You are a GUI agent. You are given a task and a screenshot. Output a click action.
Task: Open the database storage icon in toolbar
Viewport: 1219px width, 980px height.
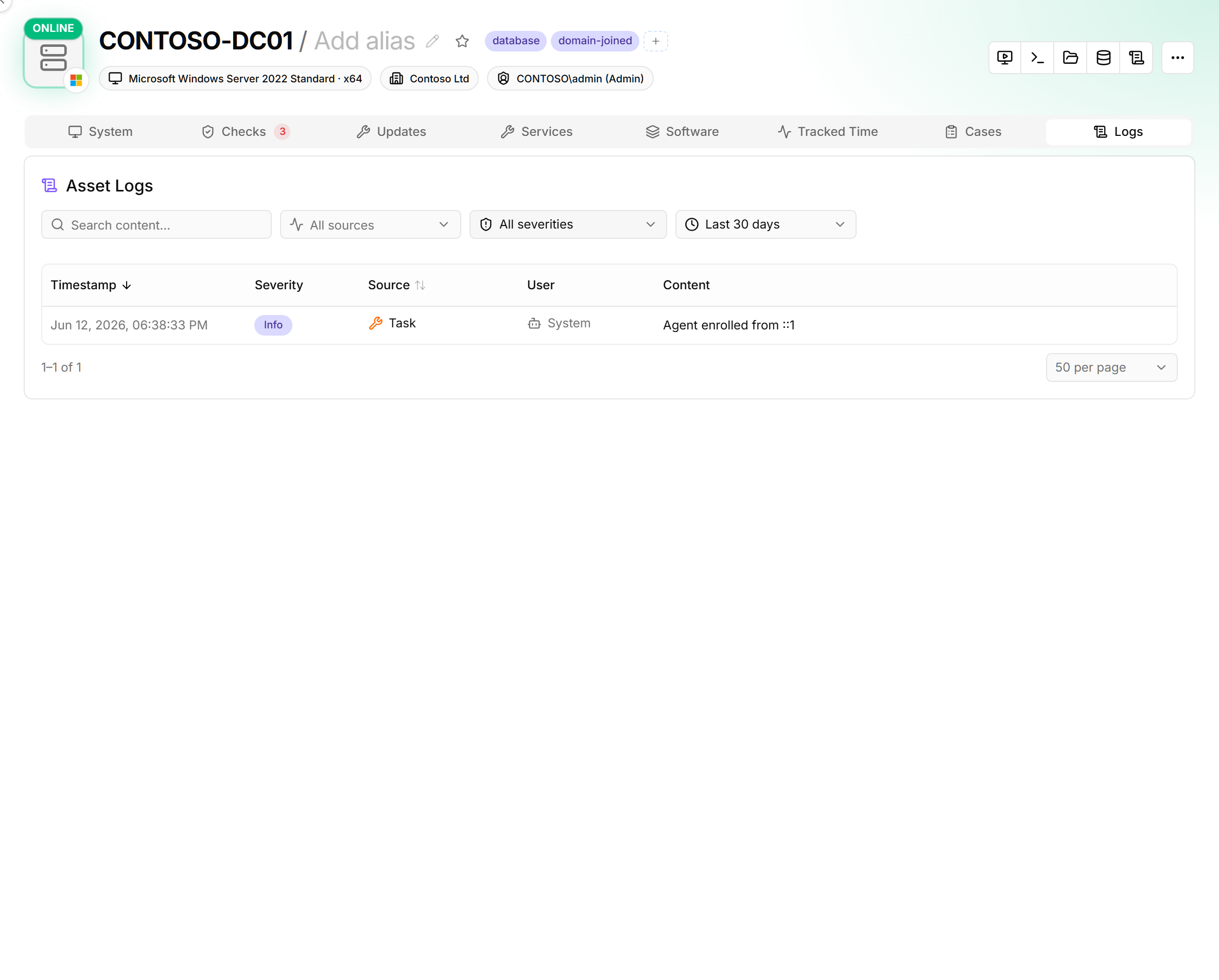pos(1103,58)
